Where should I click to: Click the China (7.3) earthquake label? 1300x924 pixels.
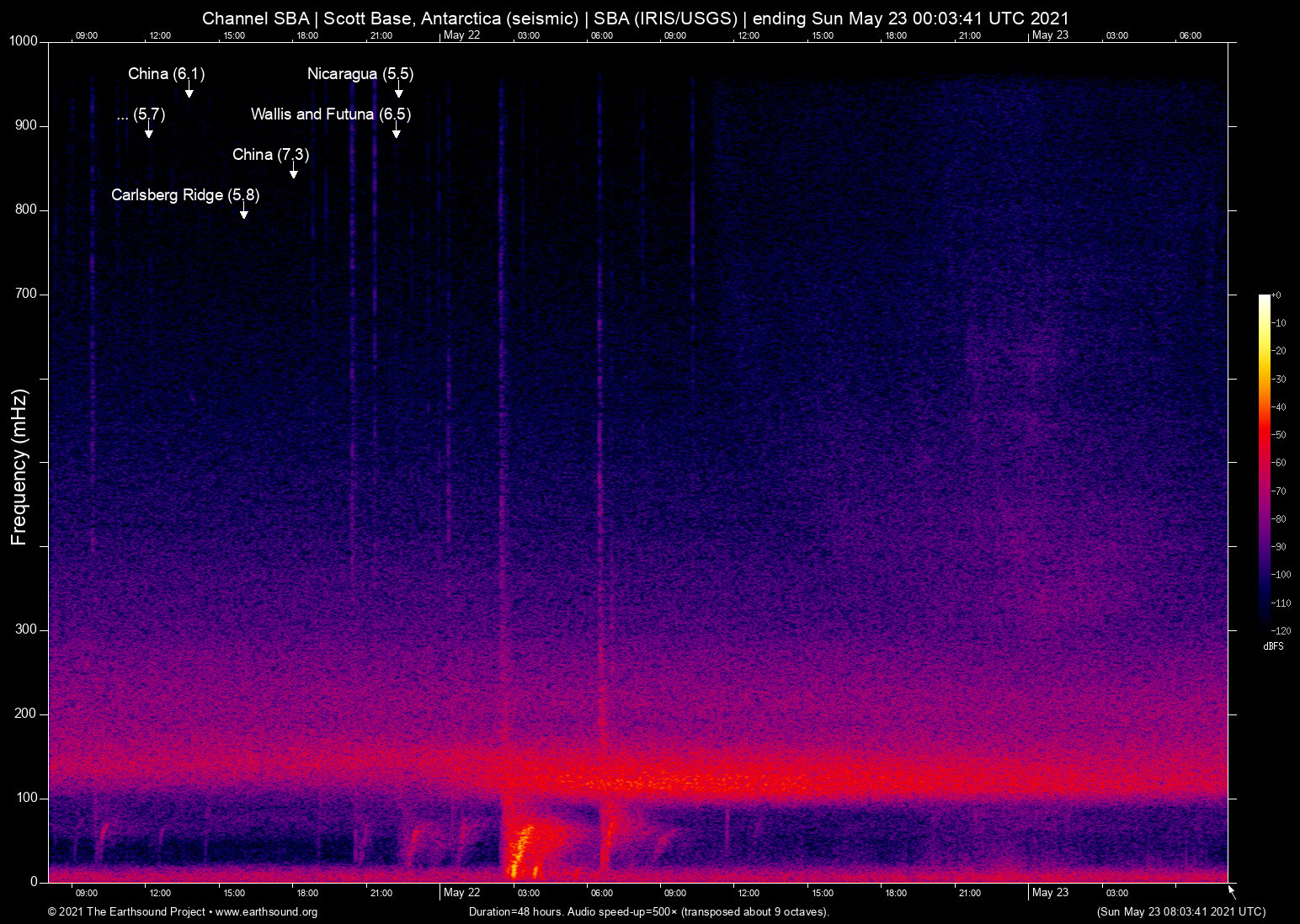pyautogui.click(x=270, y=155)
